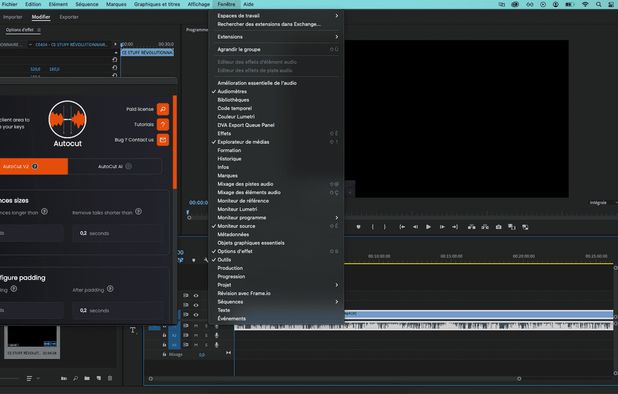Open the Fichier menu

click(9, 4)
